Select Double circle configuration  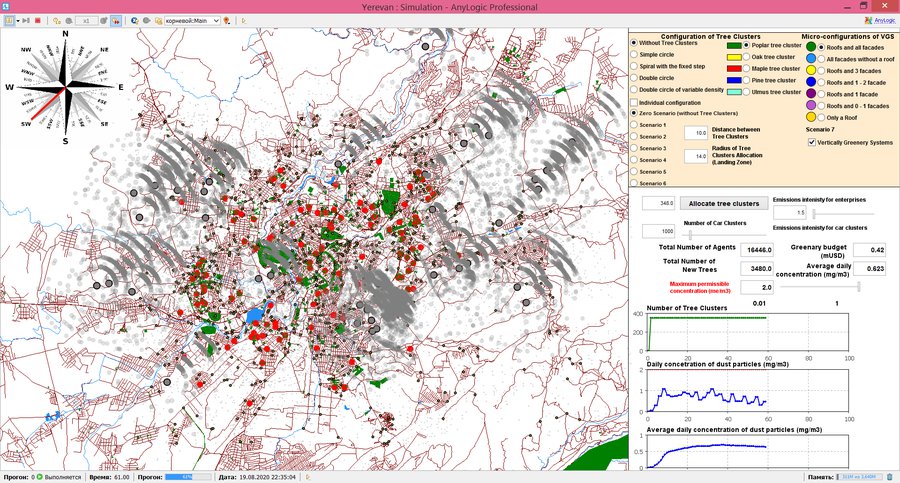(634, 78)
